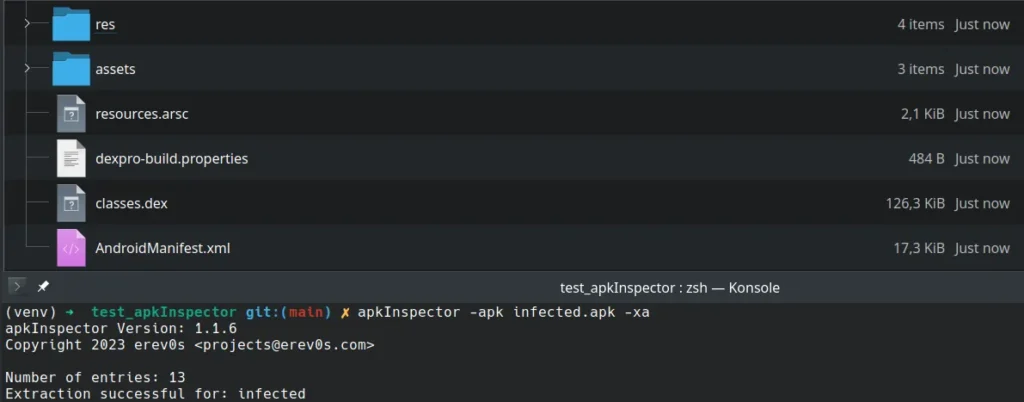Select the AndroidManifest.xml file name
Image resolution: width=1024 pixels, height=402 pixels.
(x=163, y=248)
